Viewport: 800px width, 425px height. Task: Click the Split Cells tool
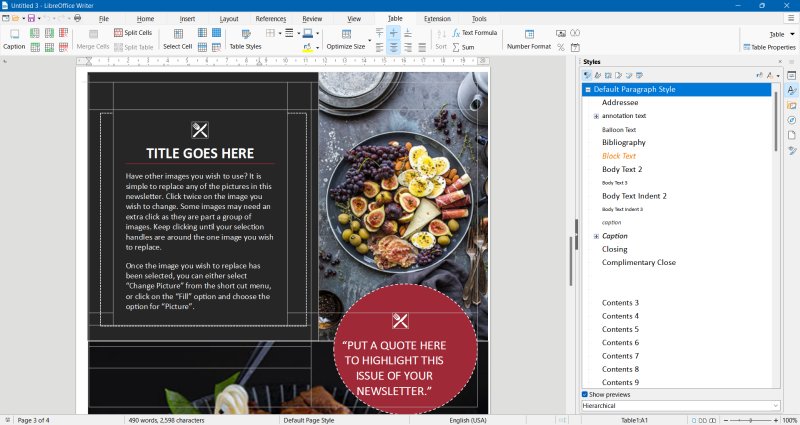pos(132,33)
